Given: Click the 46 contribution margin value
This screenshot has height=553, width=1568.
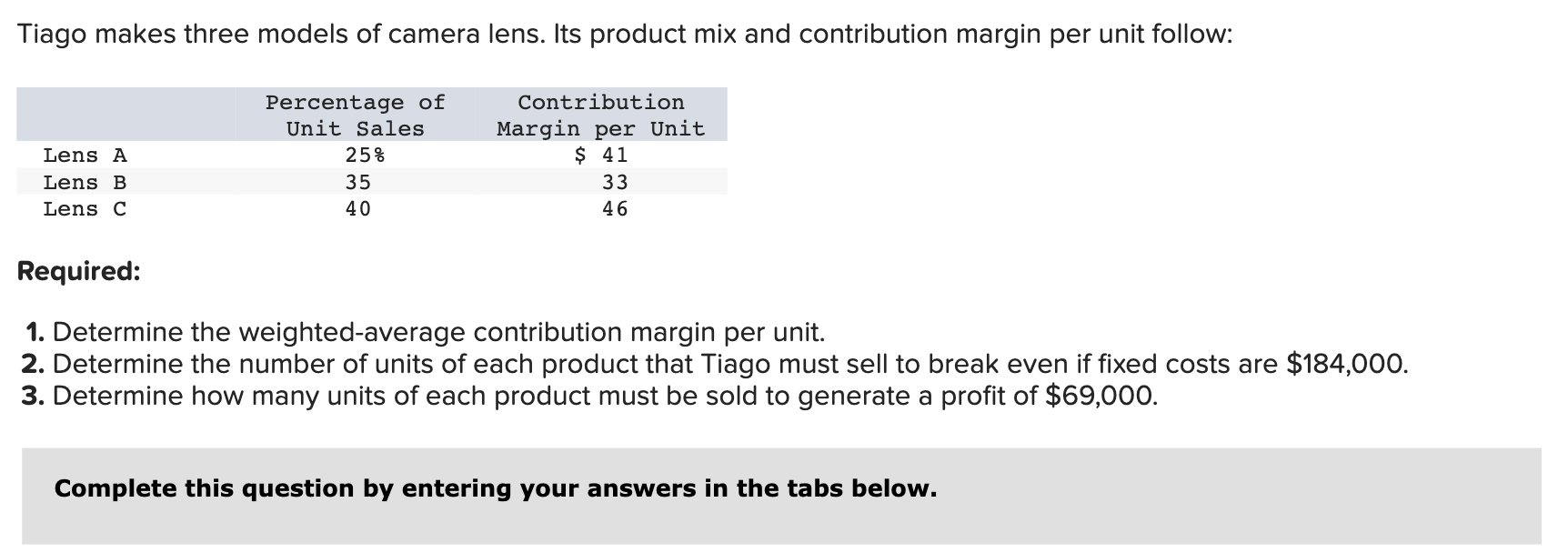Looking at the screenshot, I should coord(615,209).
